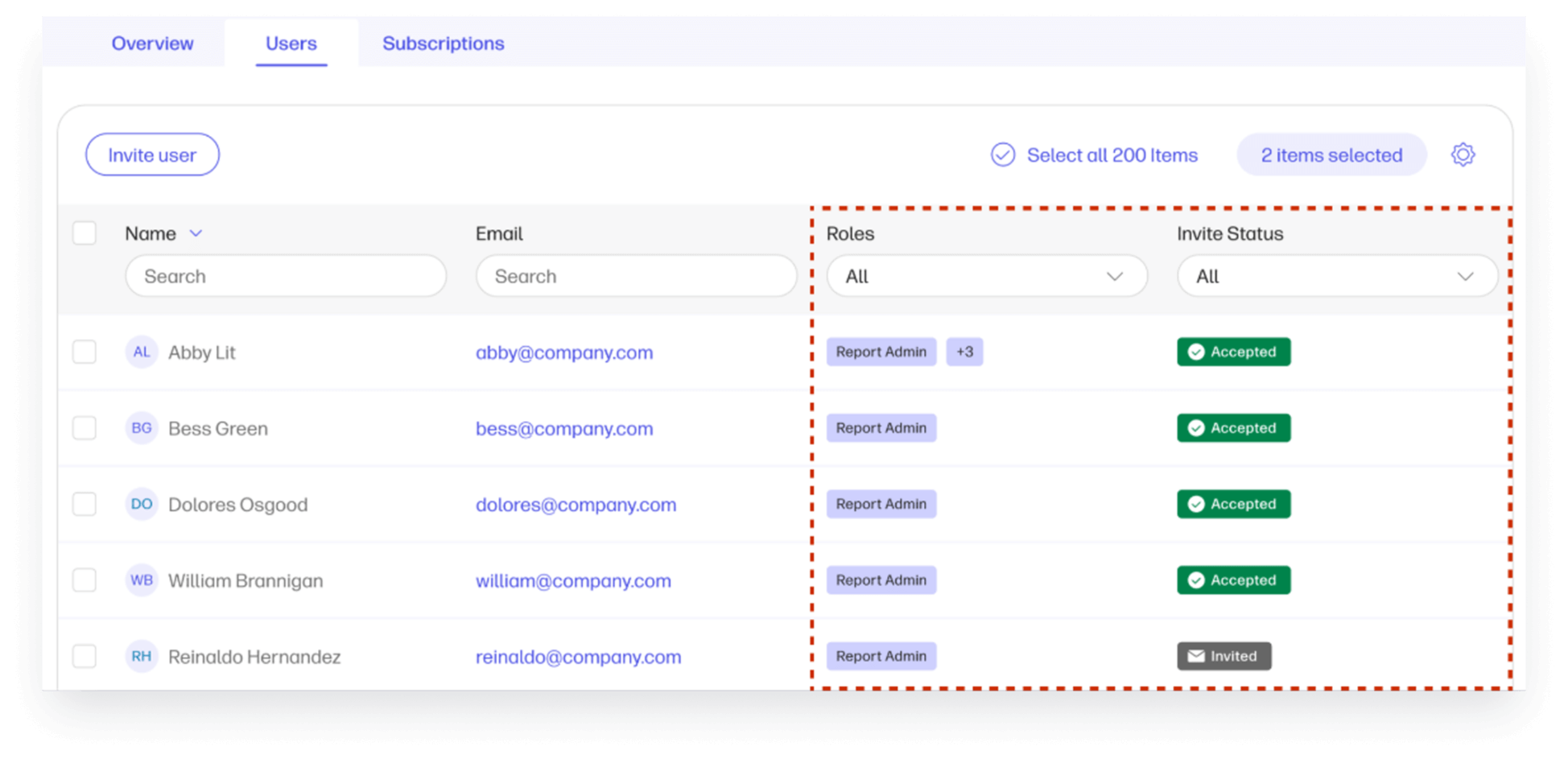Open the table settings gear icon
Image resolution: width=1568 pixels, height=759 pixels.
point(1463,155)
